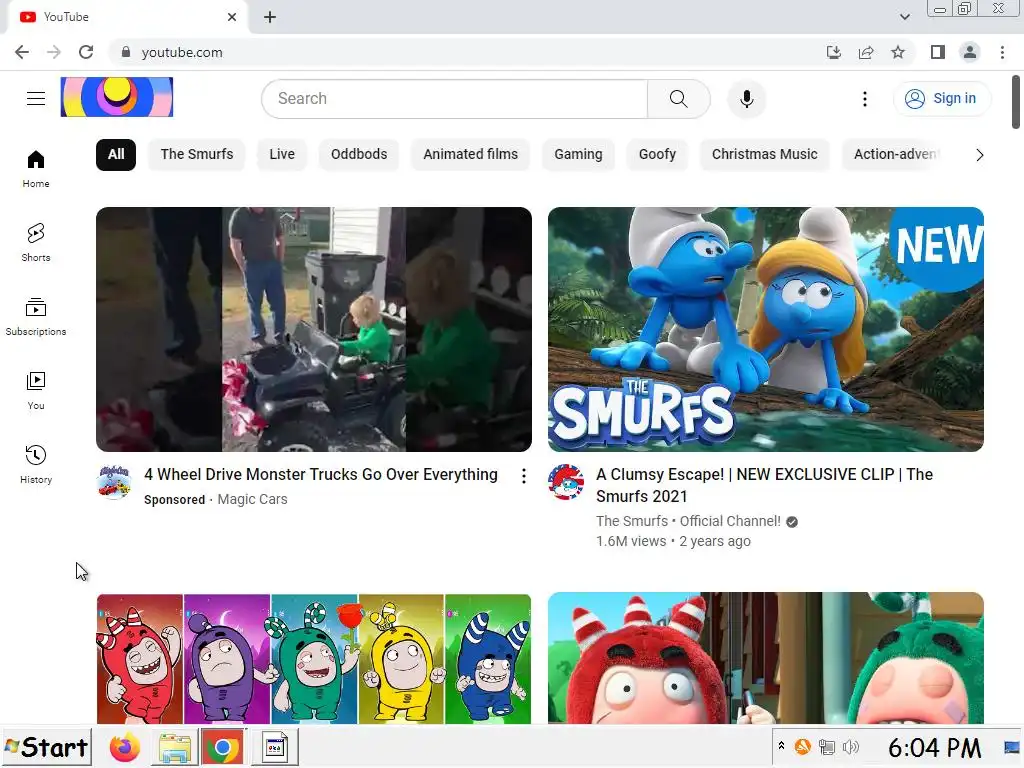Click the share page icon in address bar
This screenshot has width=1024, height=768.
click(866, 52)
